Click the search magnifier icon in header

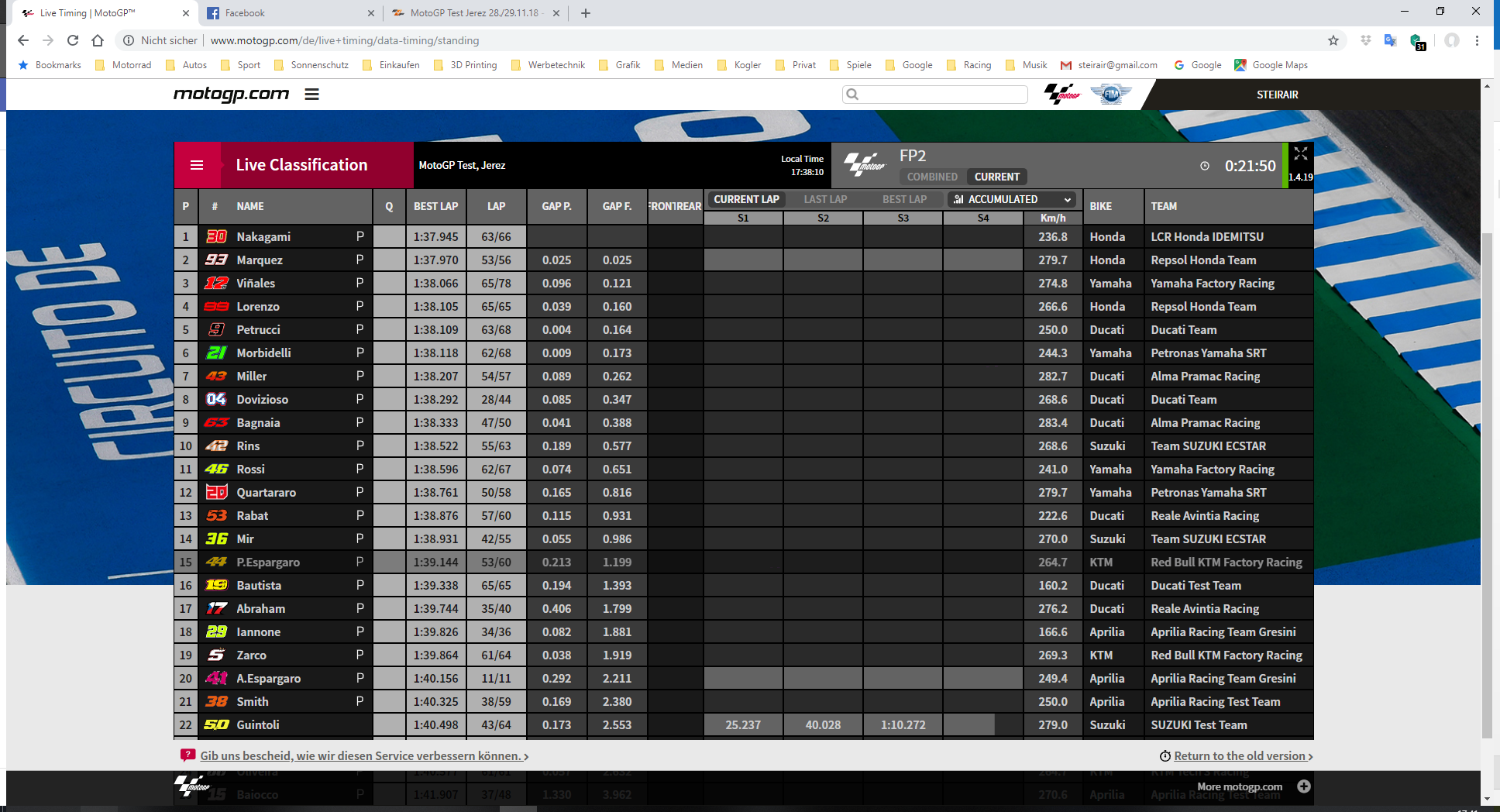coord(853,95)
